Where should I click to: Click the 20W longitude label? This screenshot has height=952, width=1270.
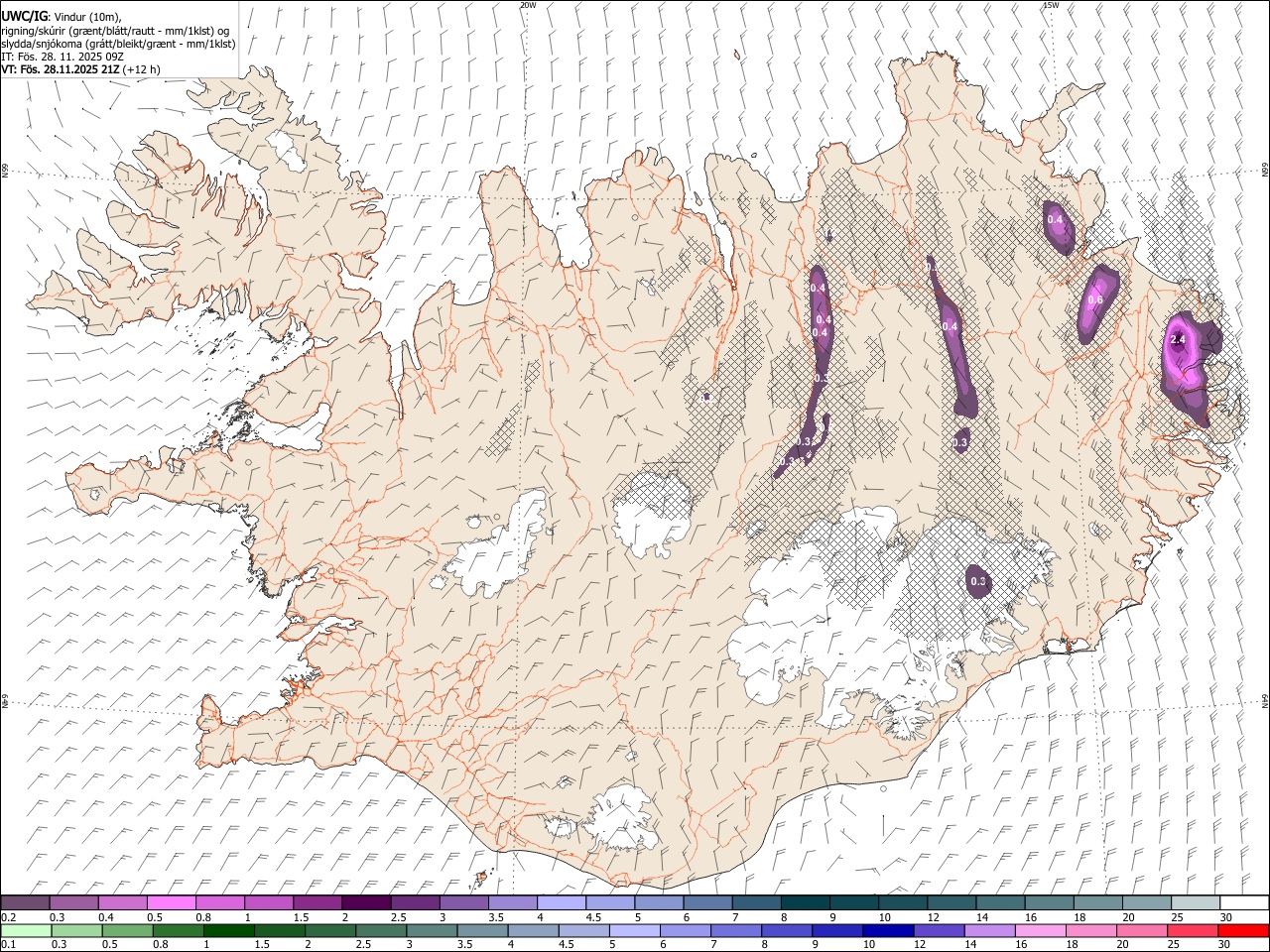(528, 5)
